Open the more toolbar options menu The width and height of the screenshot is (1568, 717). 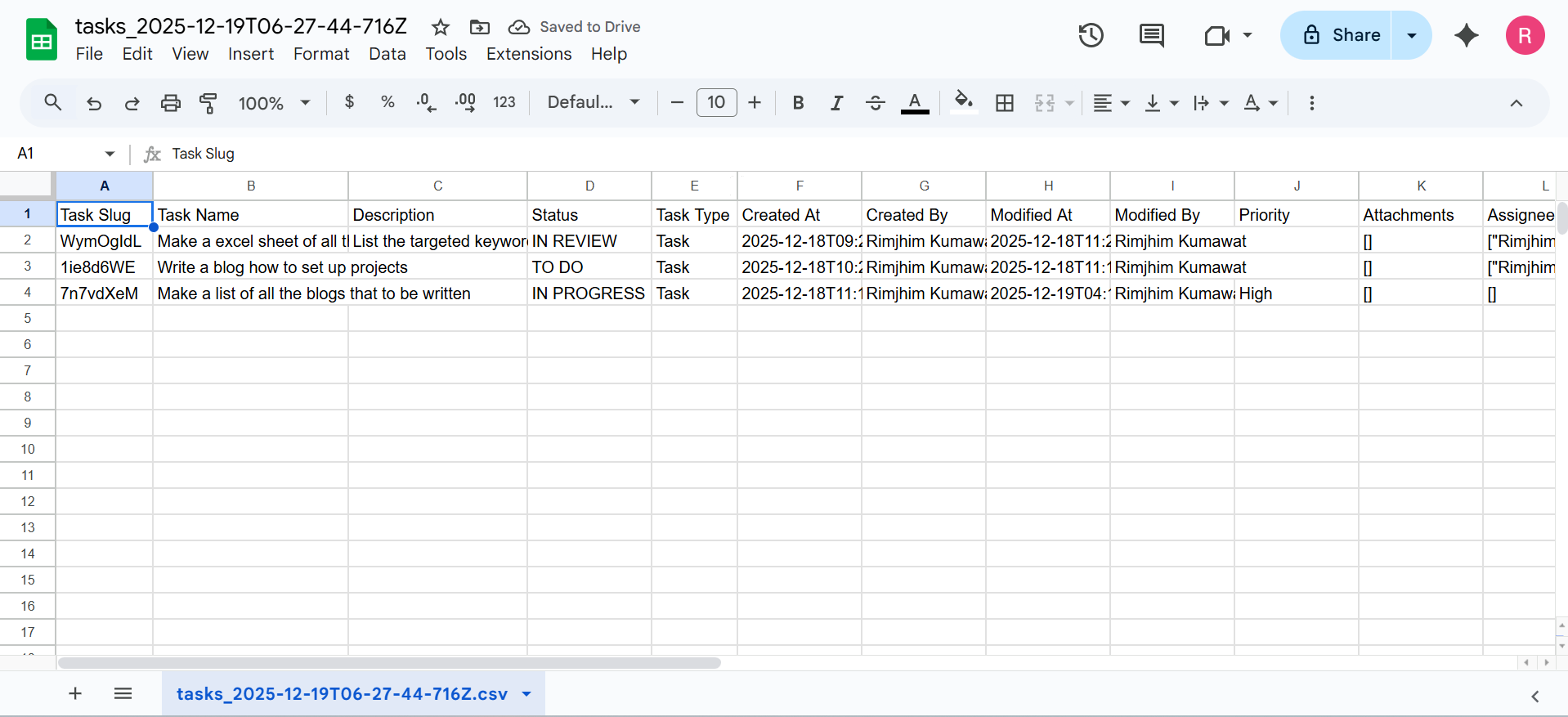pos(1312,103)
